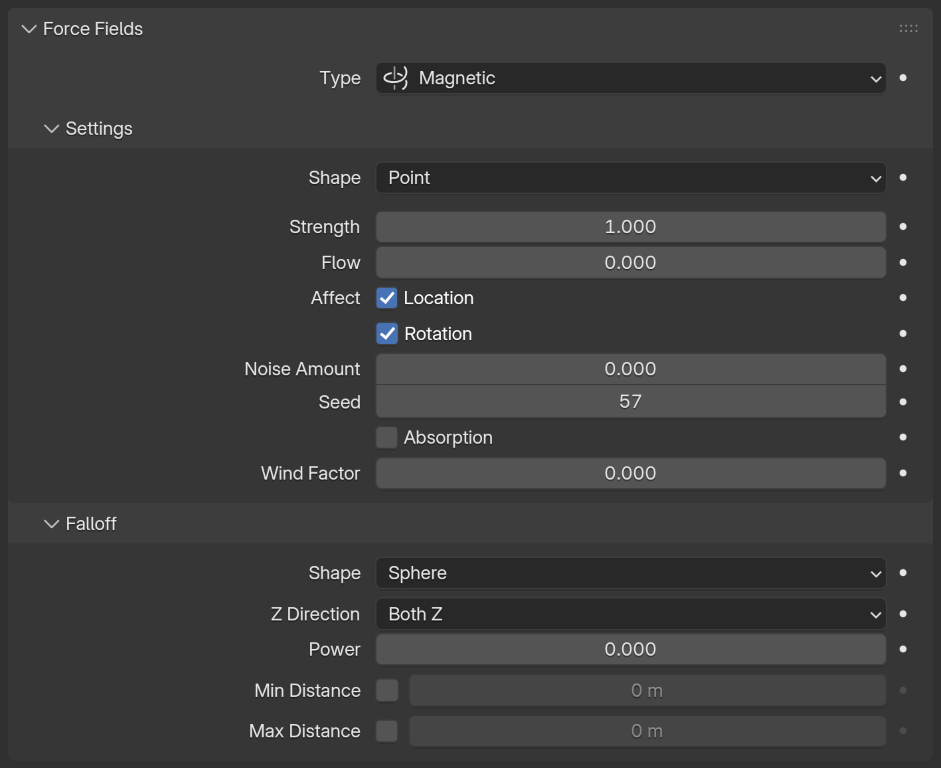Click the Settings header label
The image size is (941, 768).
99,128
